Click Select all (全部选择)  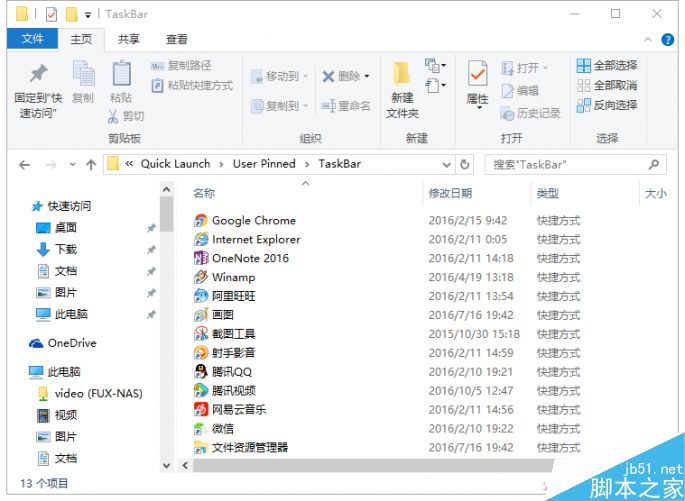click(606, 66)
